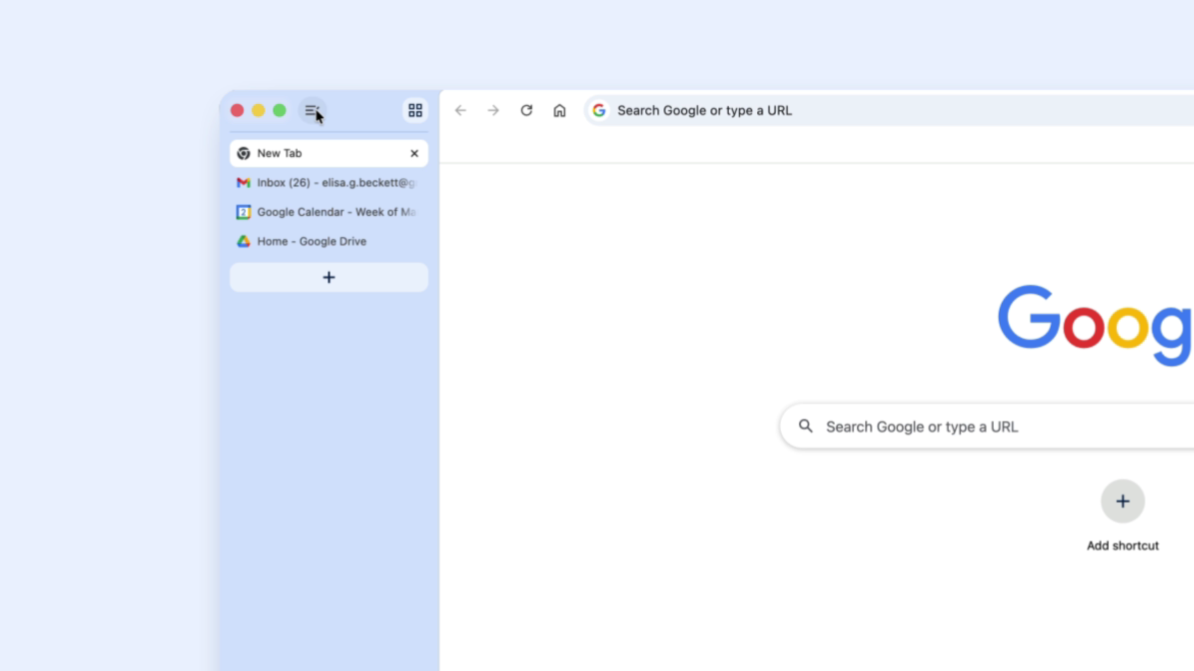Screen dimensions: 1194x671
Task: Click the Add shortcut button
Action: tap(1122, 501)
